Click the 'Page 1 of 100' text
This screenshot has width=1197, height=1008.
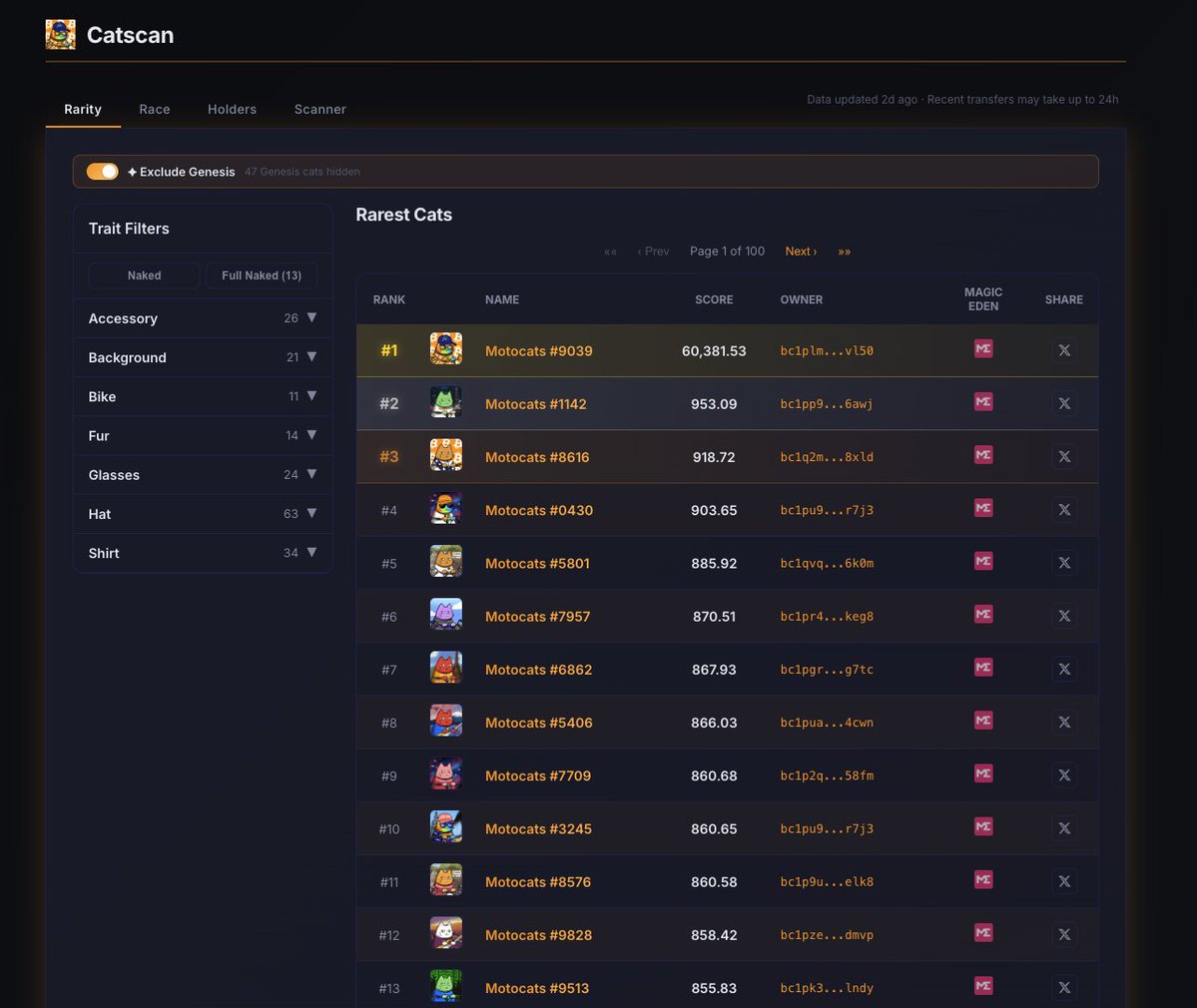(727, 252)
